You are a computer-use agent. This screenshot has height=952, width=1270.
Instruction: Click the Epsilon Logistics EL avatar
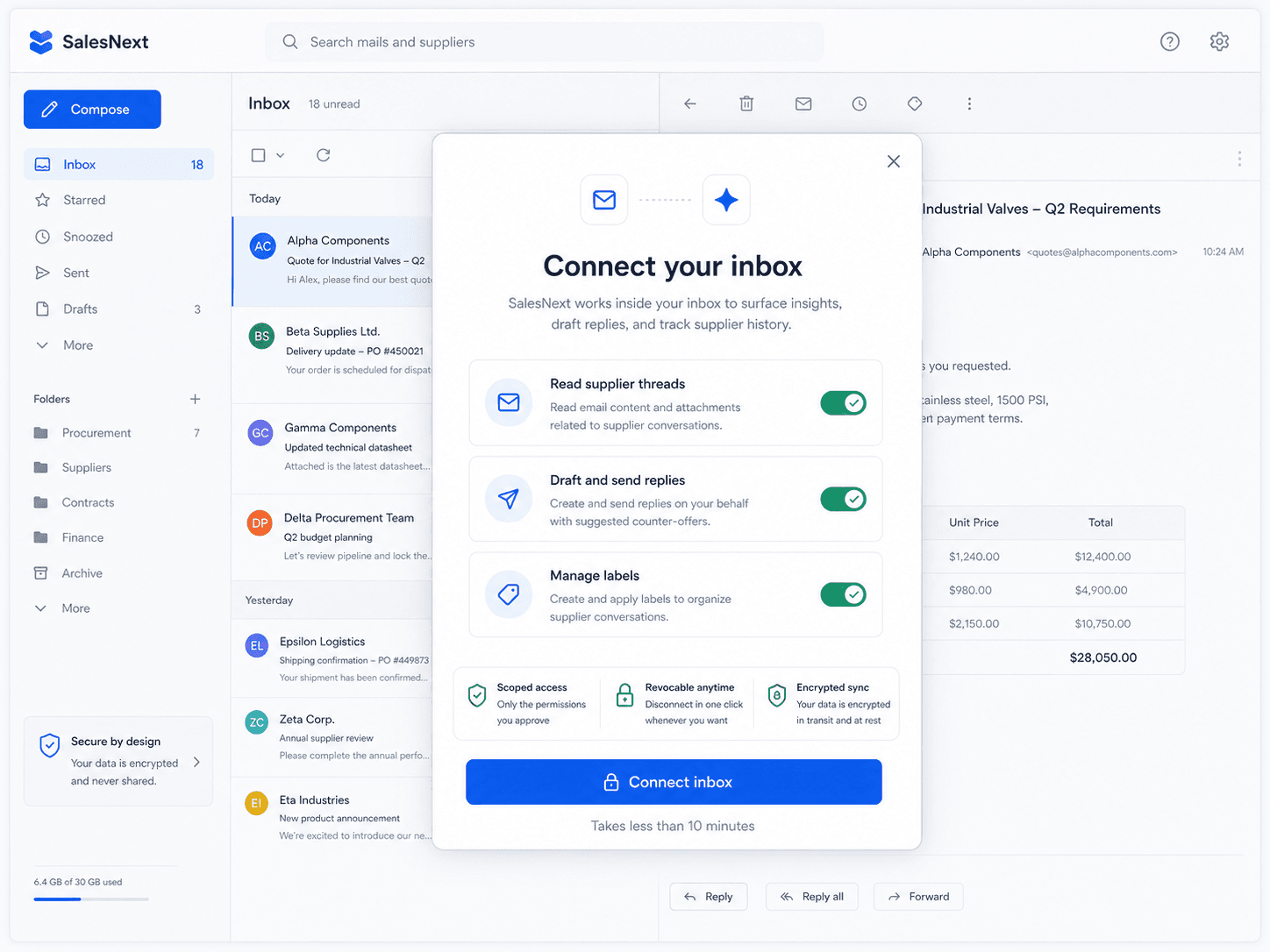click(x=257, y=646)
